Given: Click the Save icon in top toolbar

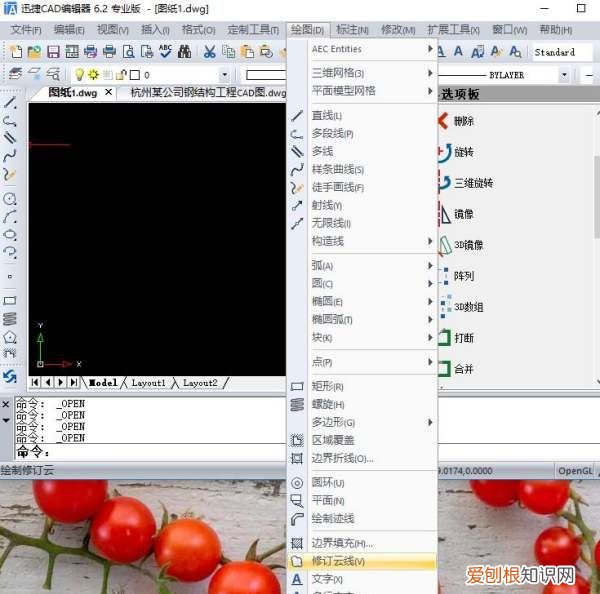Looking at the screenshot, I should point(54,52).
